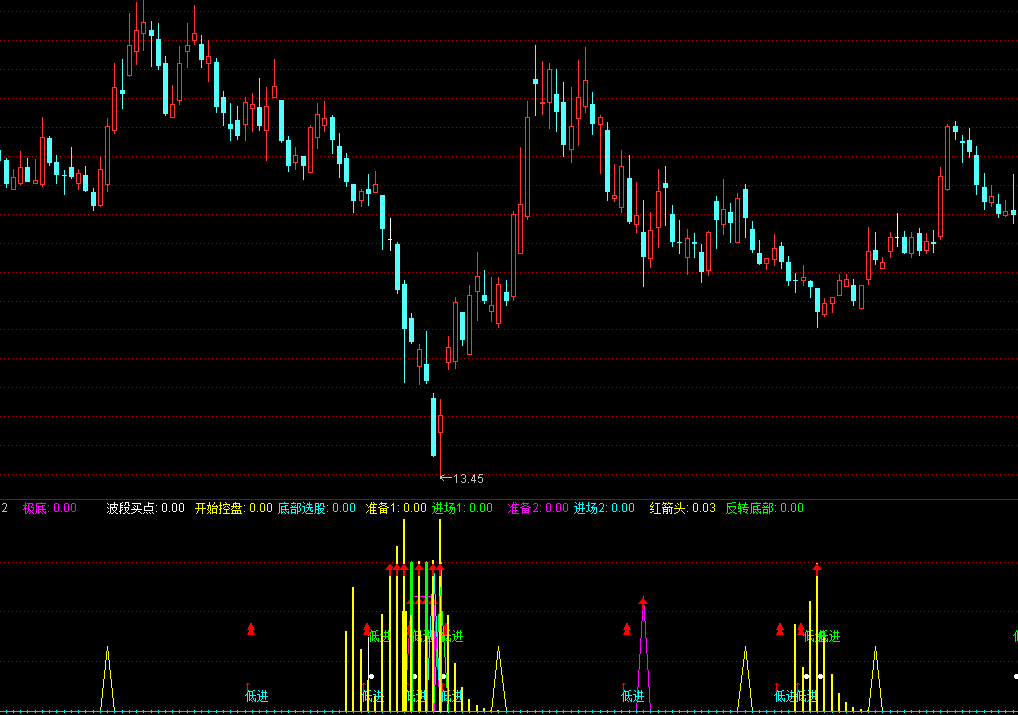The image size is (1018, 715).
Task: Select the 反转底部 indicator label
Action: [x=765, y=508]
